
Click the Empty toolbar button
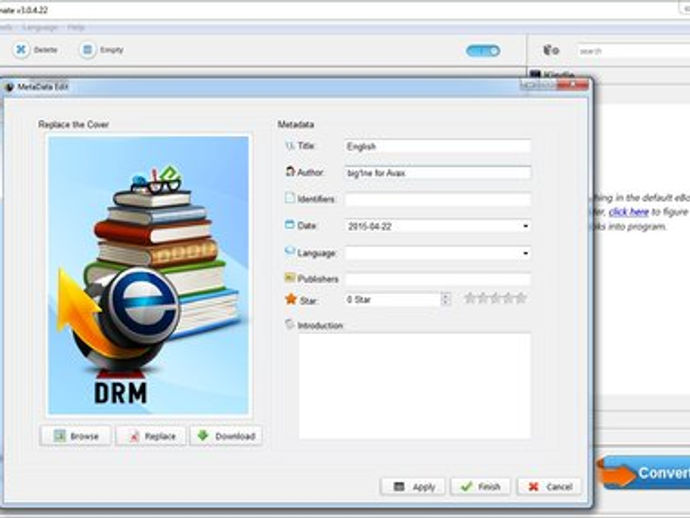coord(102,50)
